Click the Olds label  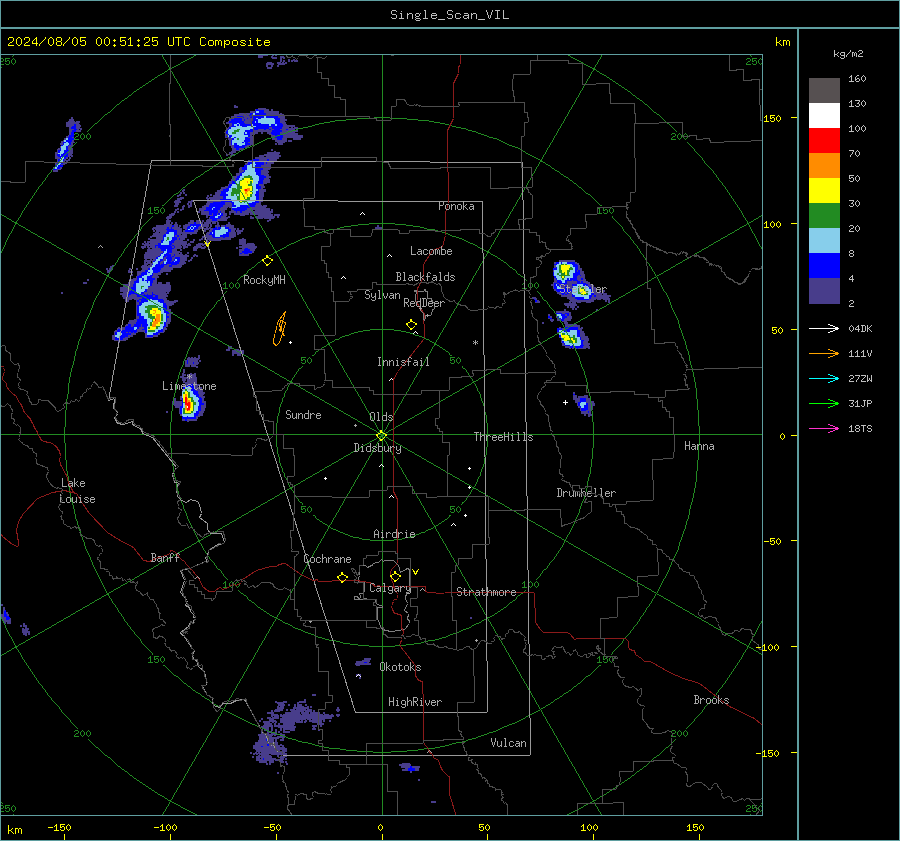click(381, 417)
